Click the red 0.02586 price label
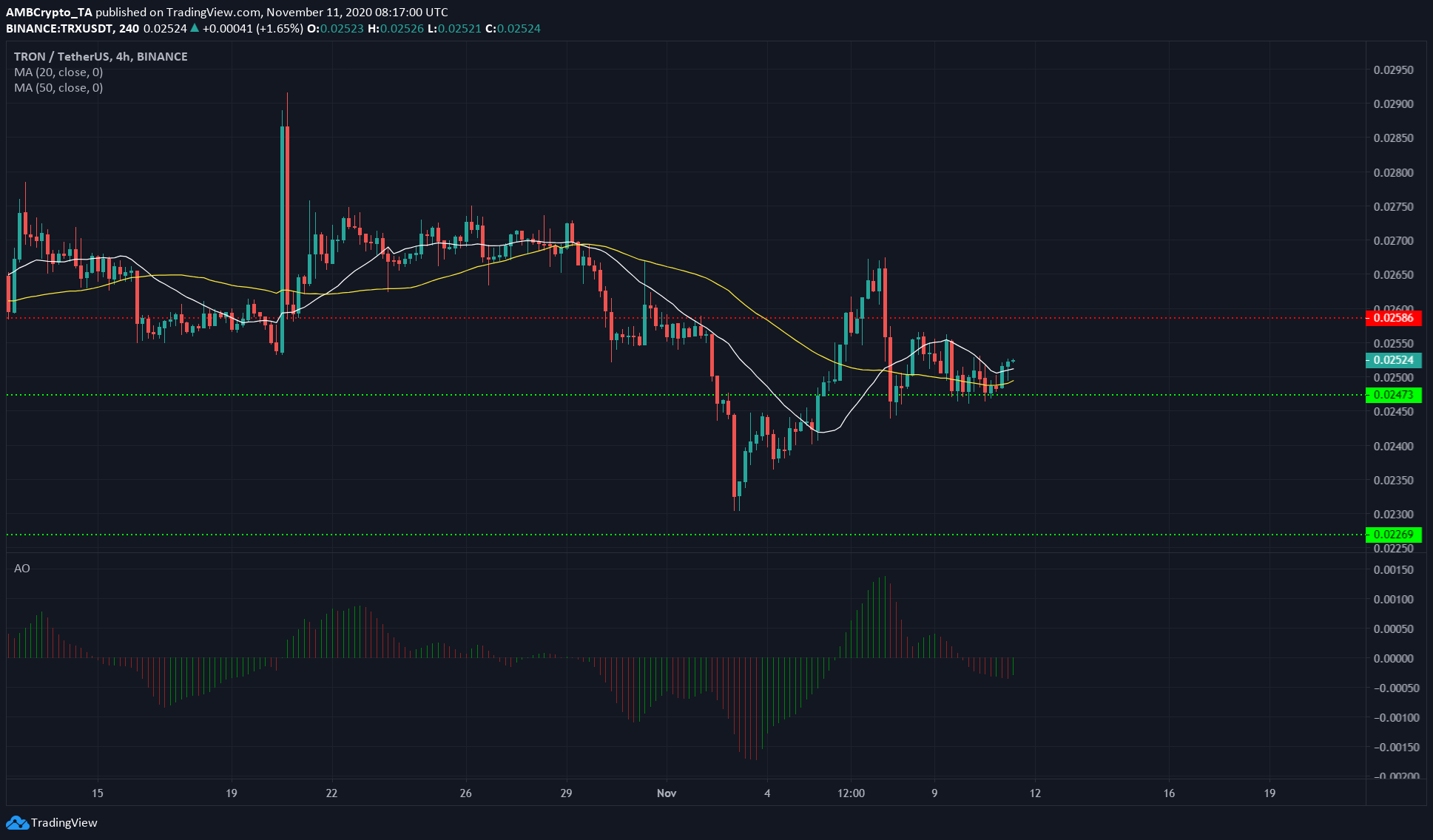 pyautogui.click(x=1393, y=318)
